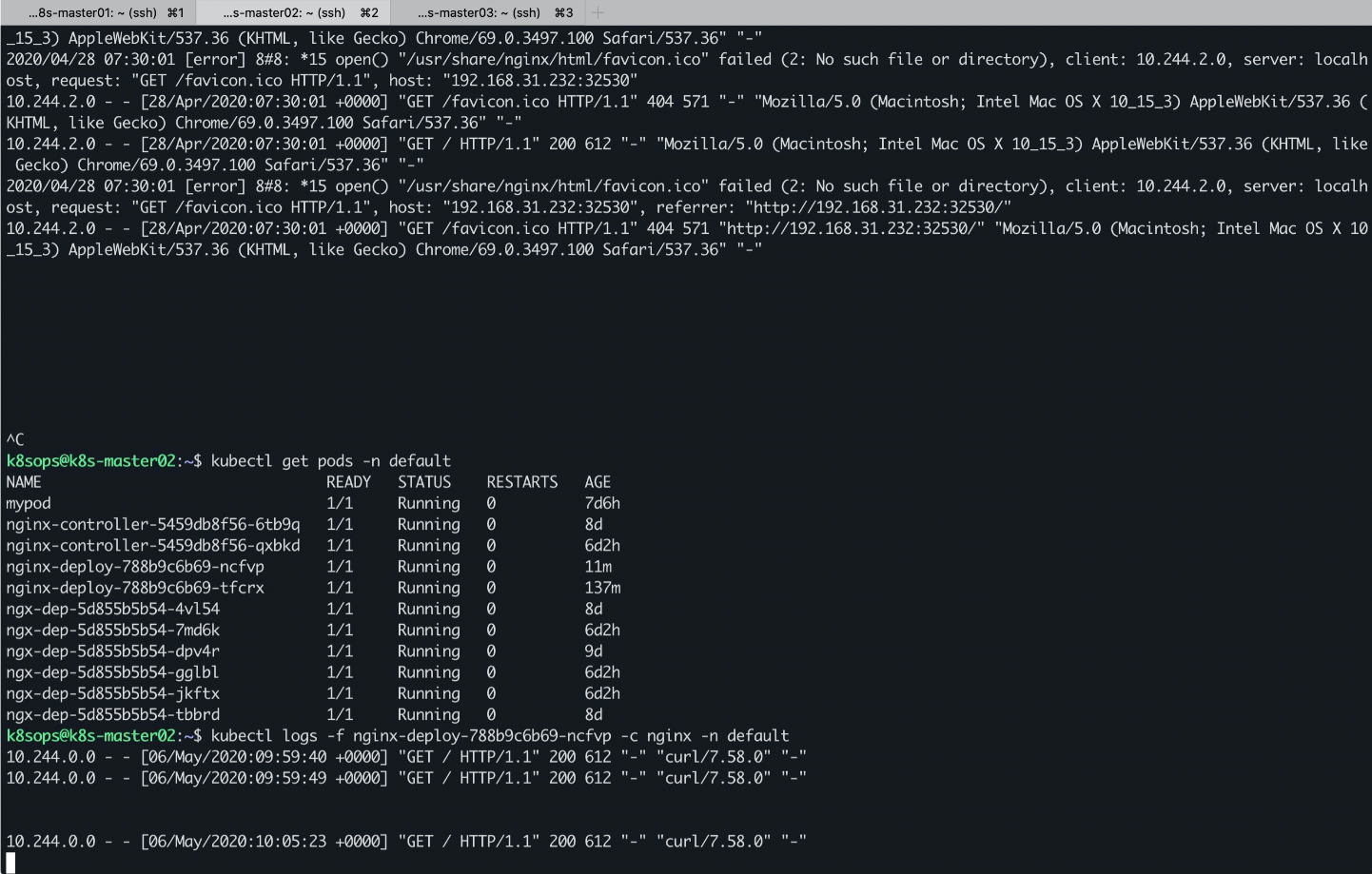Click the AGE column header
This screenshot has width=1372, height=874.
coord(598,482)
